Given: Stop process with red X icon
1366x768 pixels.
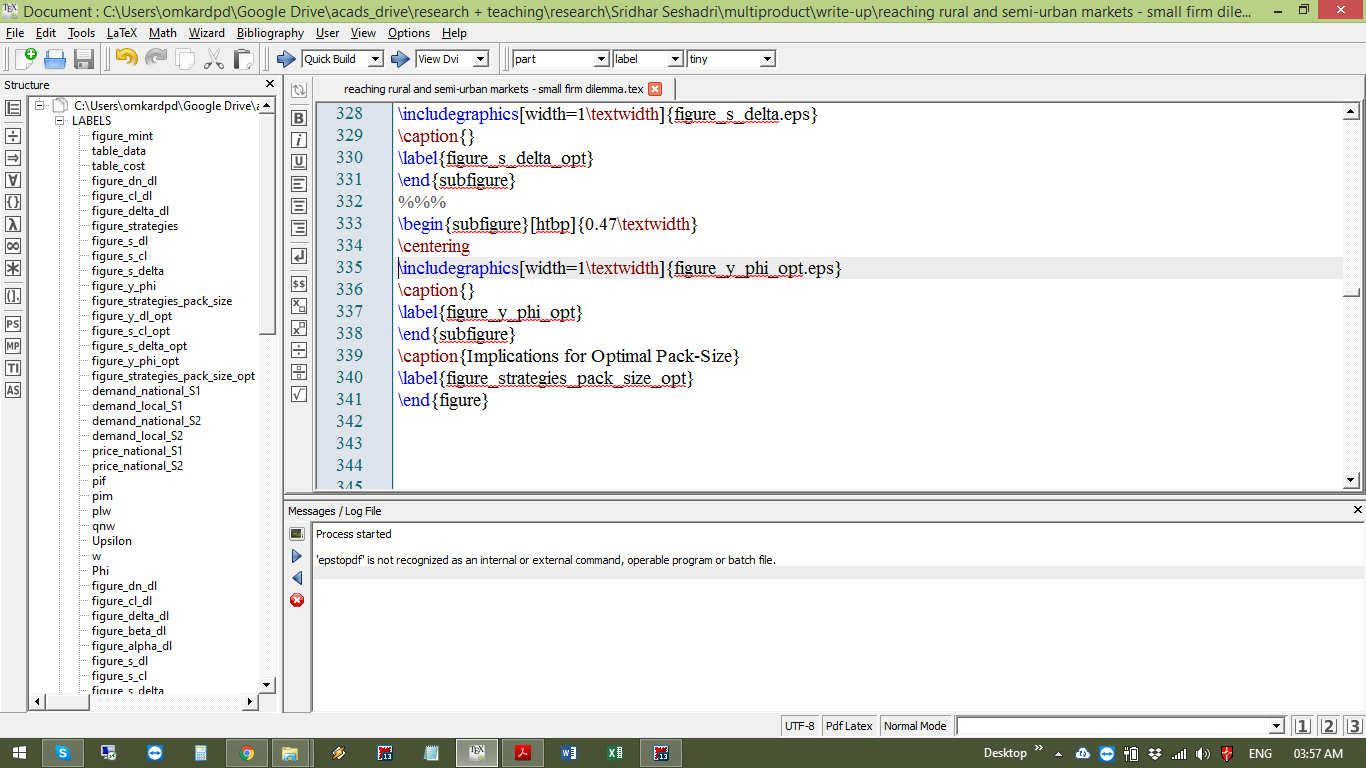Looking at the screenshot, I should pos(297,600).
